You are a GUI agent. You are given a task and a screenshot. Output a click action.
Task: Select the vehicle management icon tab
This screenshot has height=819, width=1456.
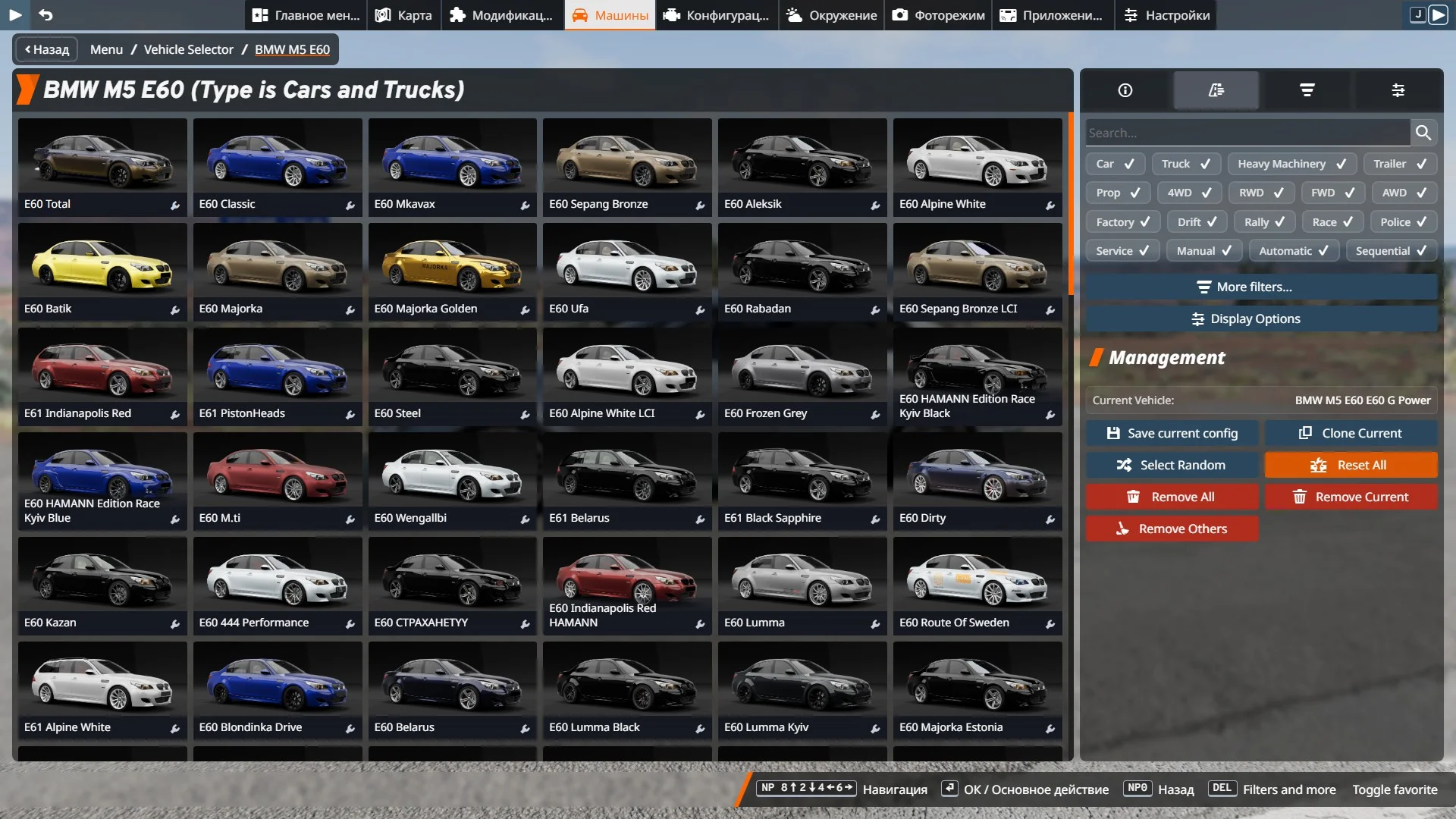[1216, 90]
